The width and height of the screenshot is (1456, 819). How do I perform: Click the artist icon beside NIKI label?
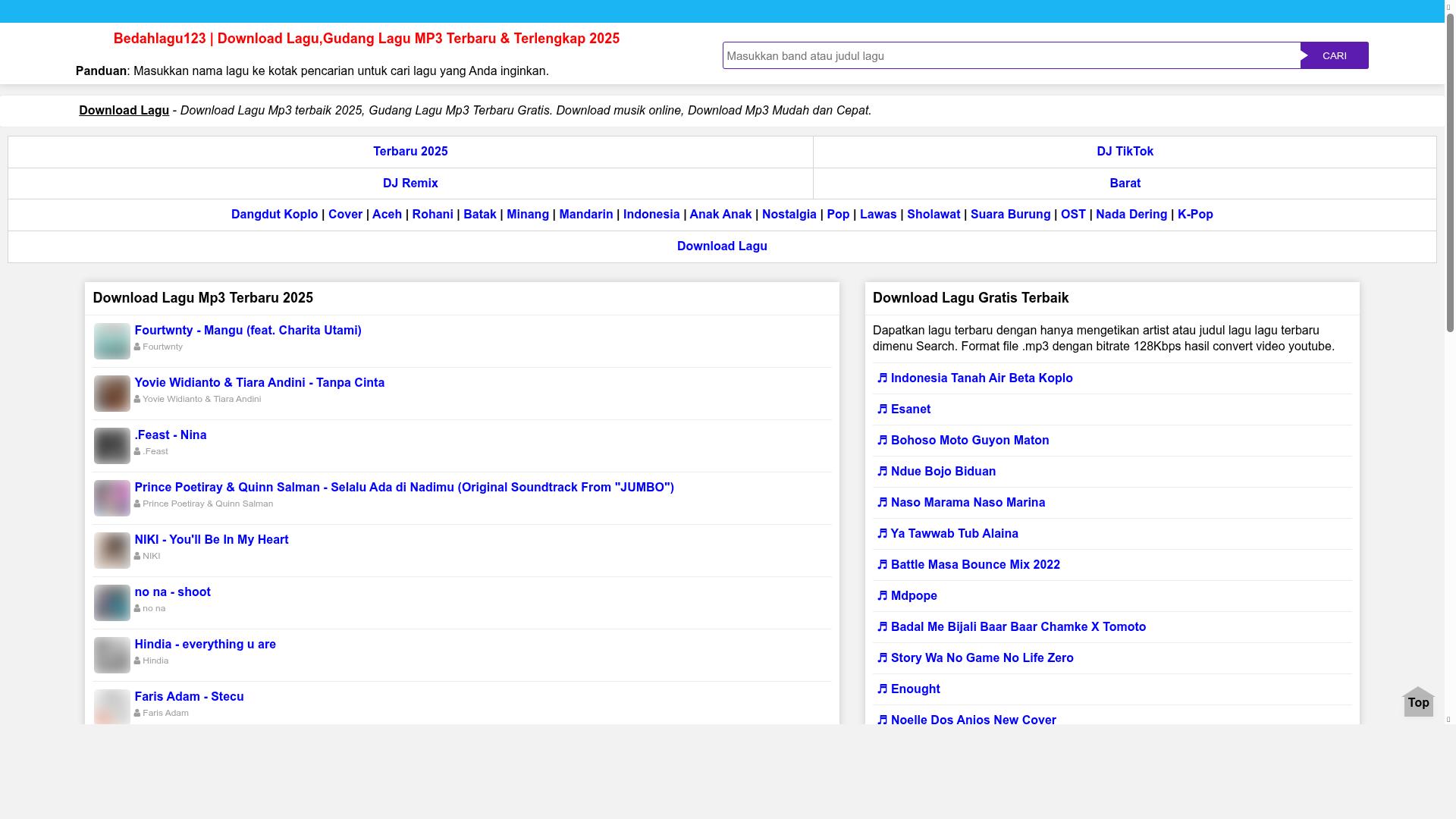[x=137, y=557]
